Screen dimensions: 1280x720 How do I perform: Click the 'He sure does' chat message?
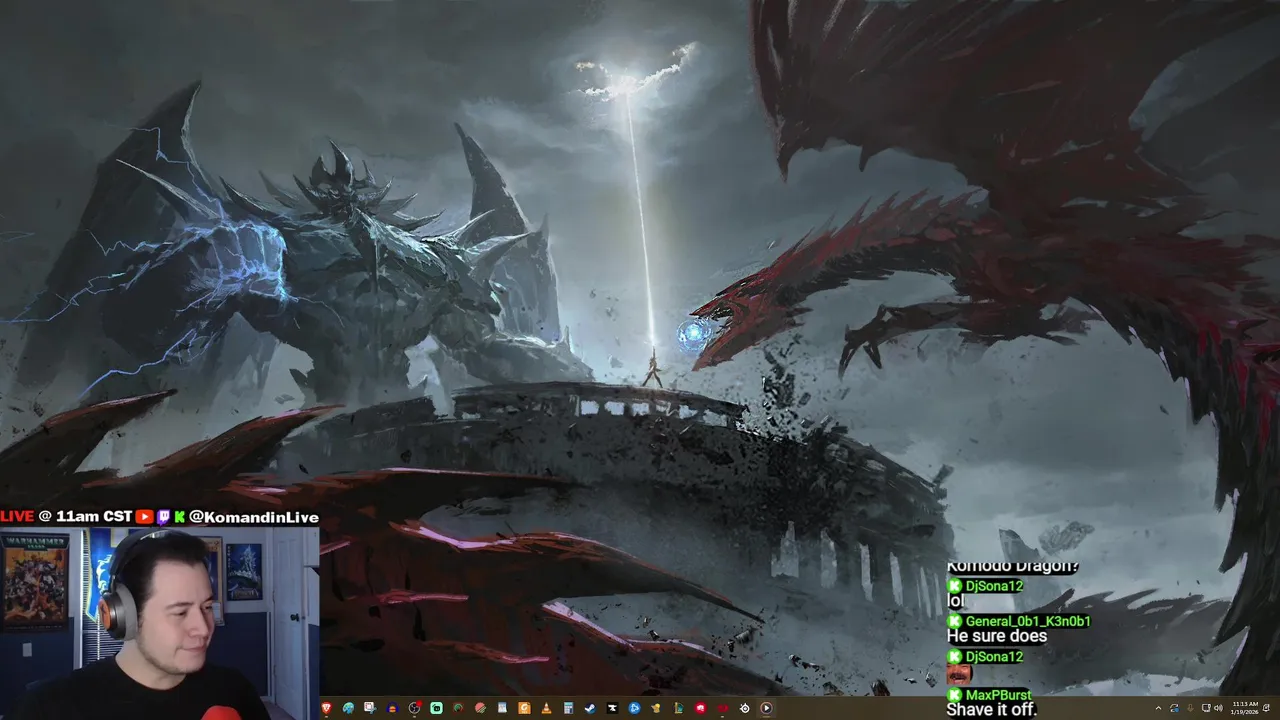997,636
